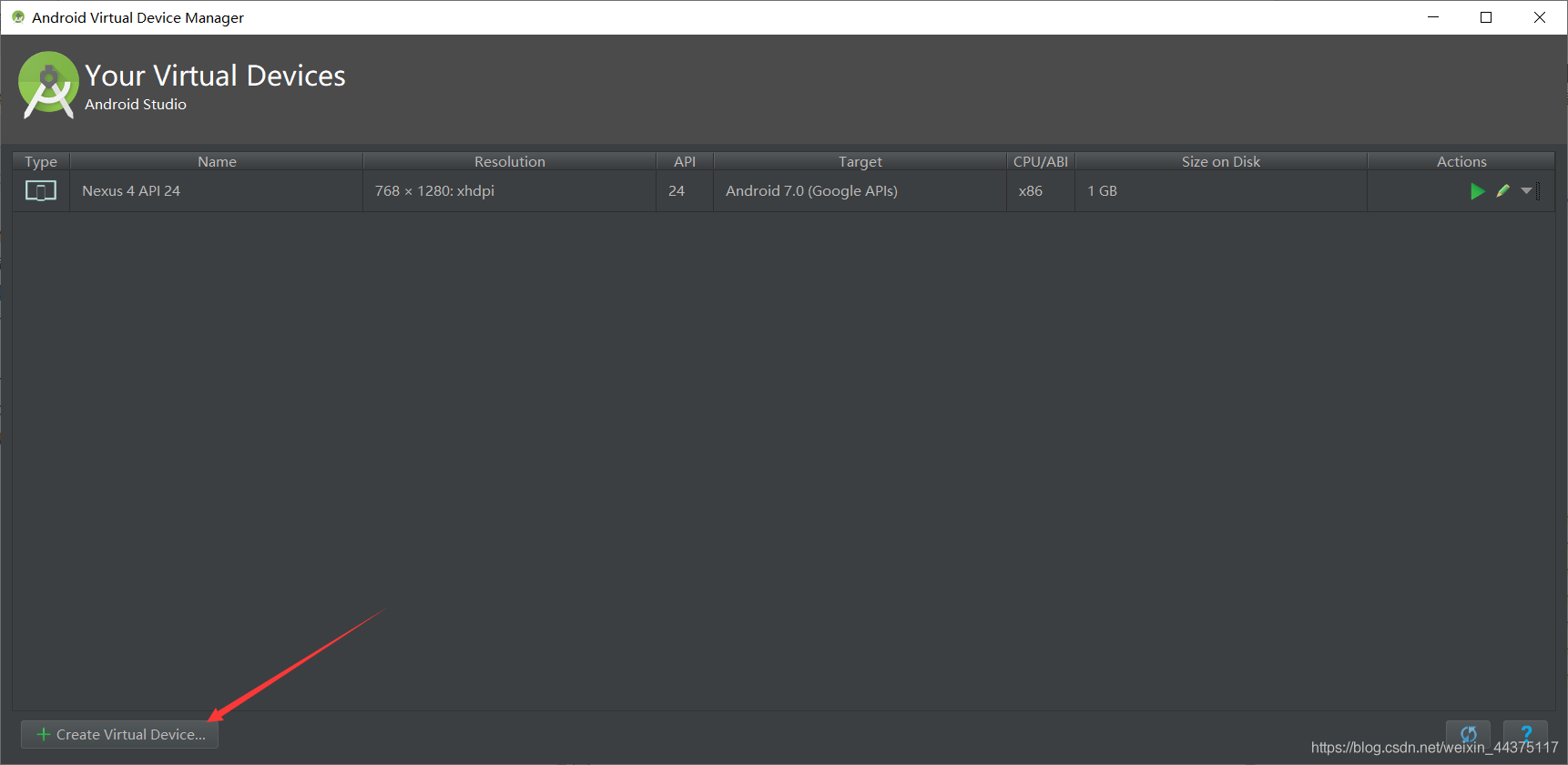Launch the Nexus 4 API 24 emulator
This screenshot has height=765, width=1568.
tap(1477, 191)
